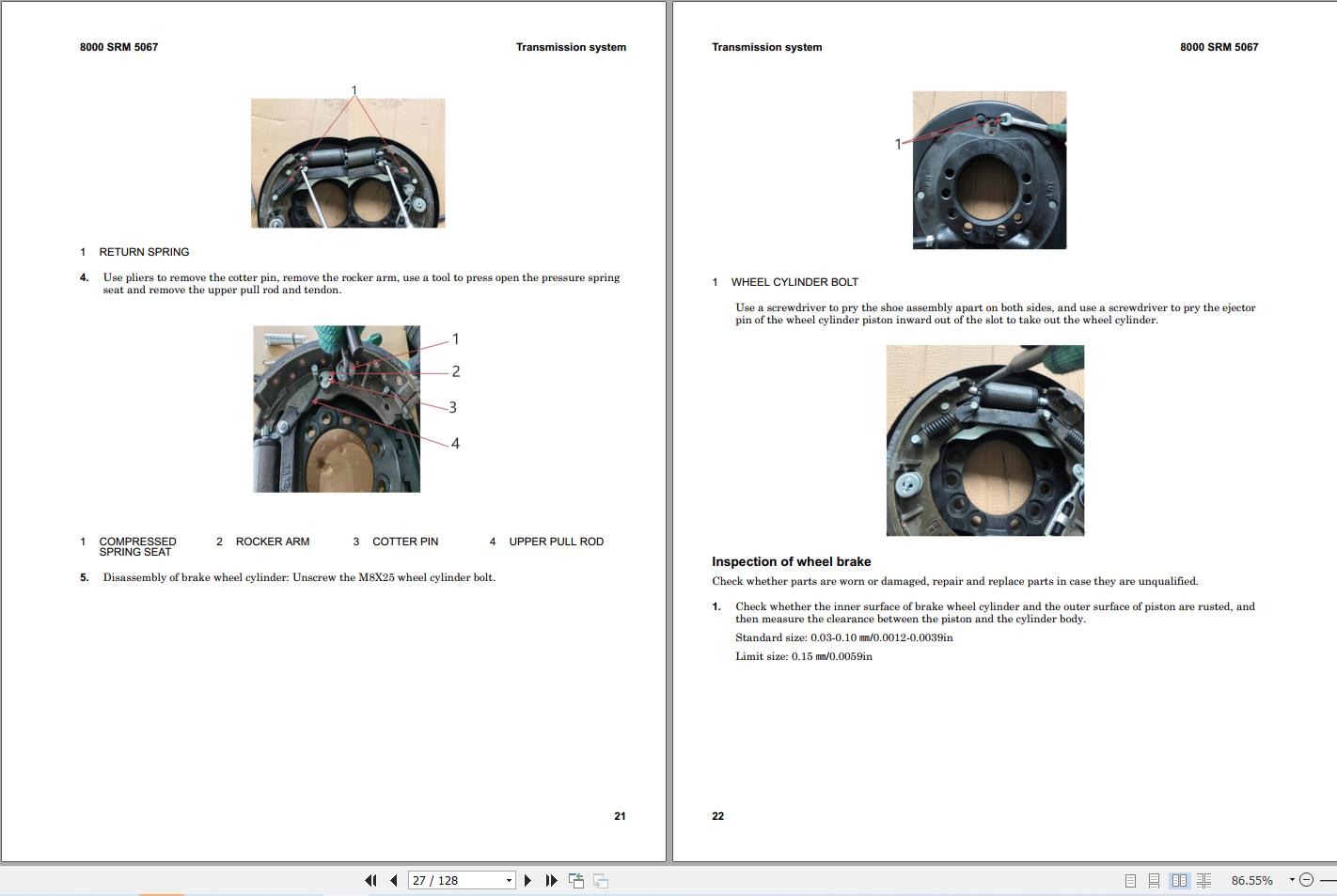Jump to the last page
The height and width of the screenshot is (896, 1337).
(x=552, y=881)
